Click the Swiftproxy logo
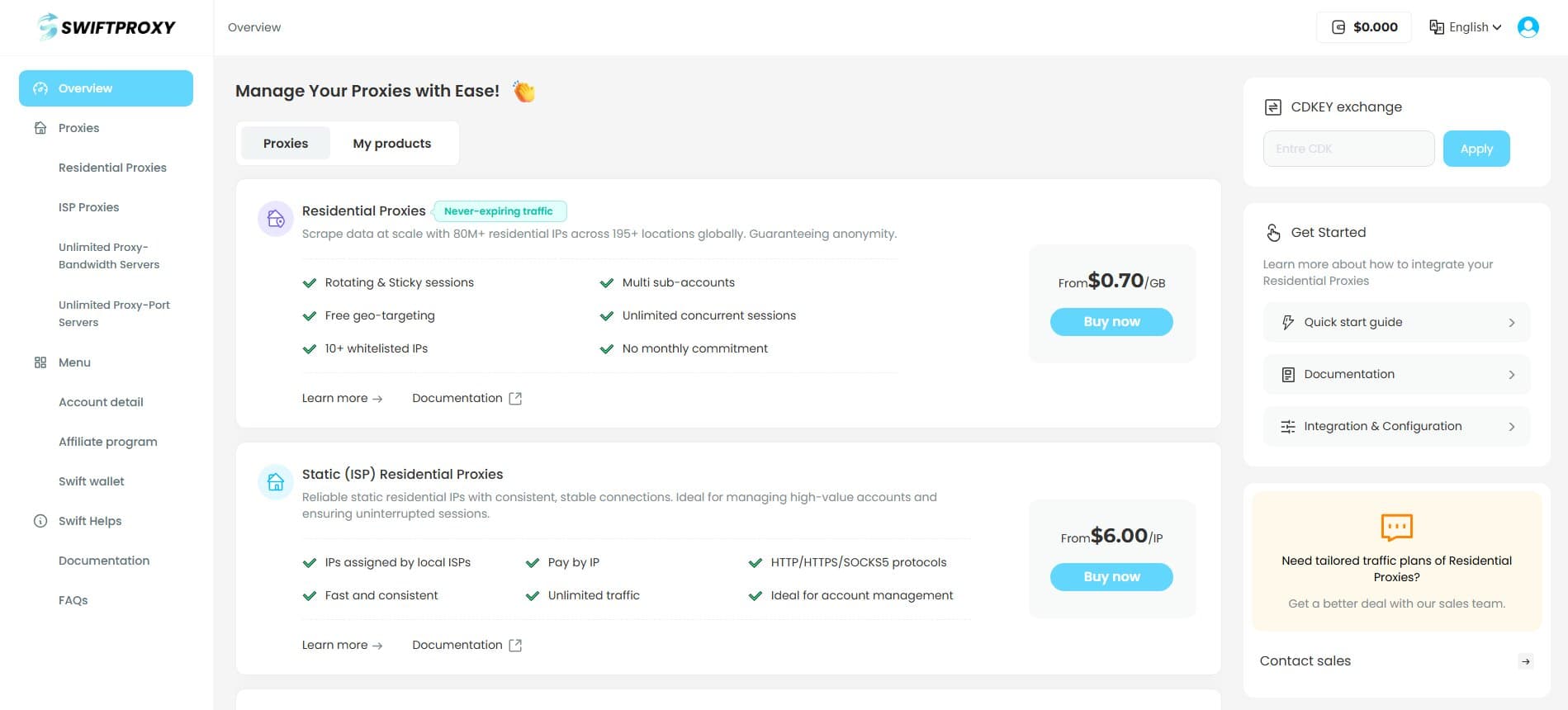The width and height of the screenshot is (1568, 710). coord(107,27)
